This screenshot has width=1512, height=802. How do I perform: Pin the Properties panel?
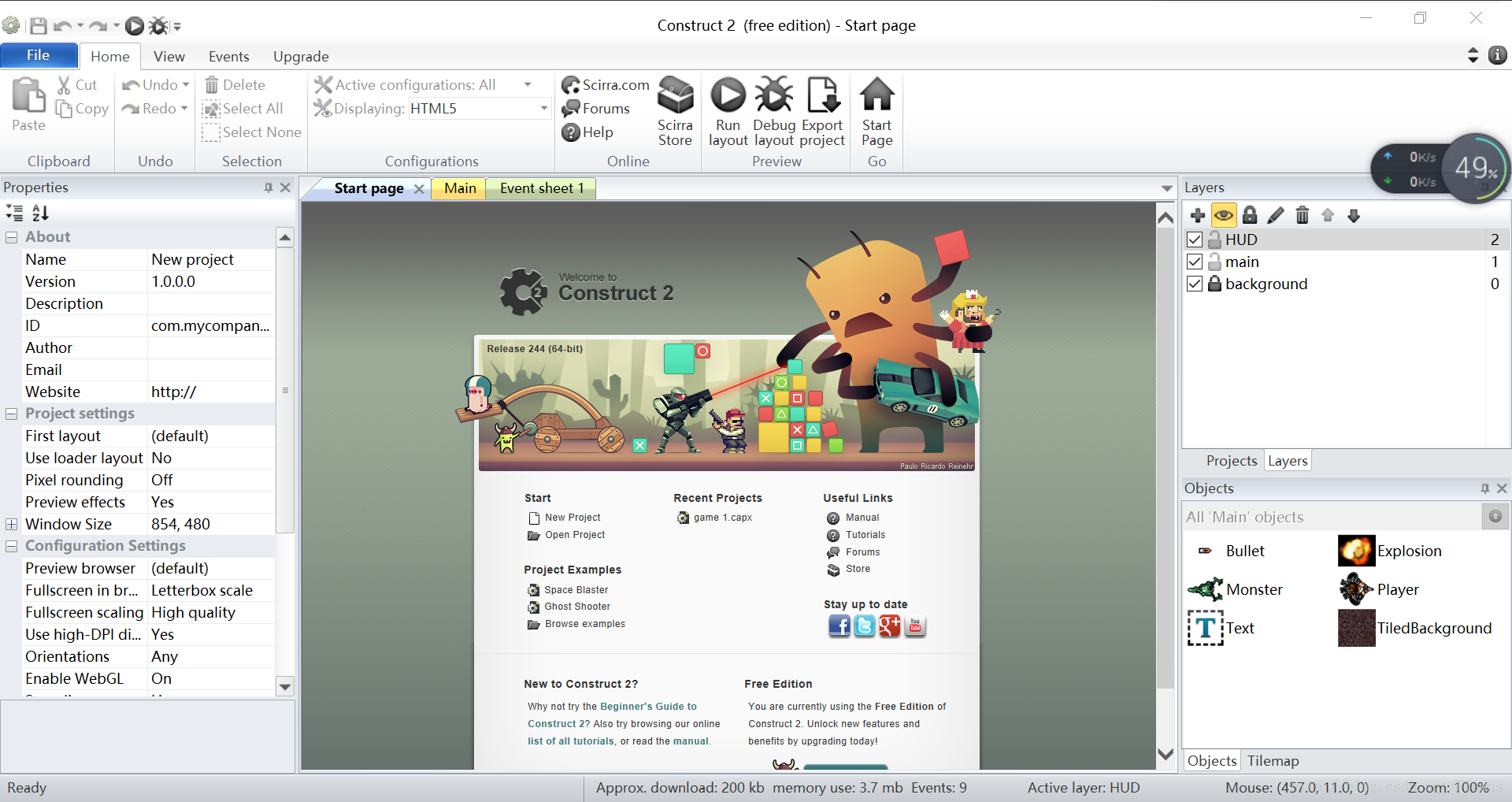[x=269, y=188]
